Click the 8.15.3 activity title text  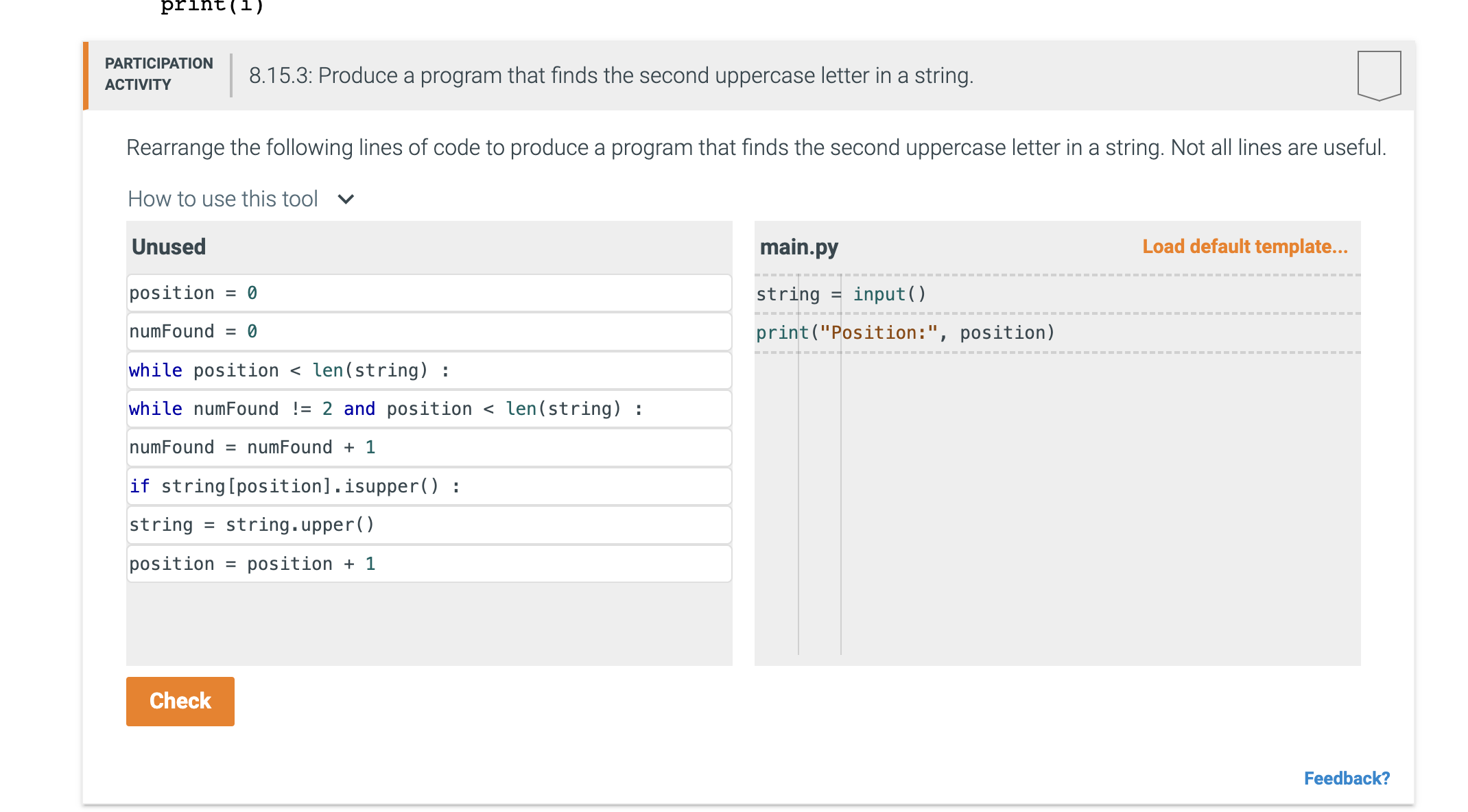(x=611, y=75)
